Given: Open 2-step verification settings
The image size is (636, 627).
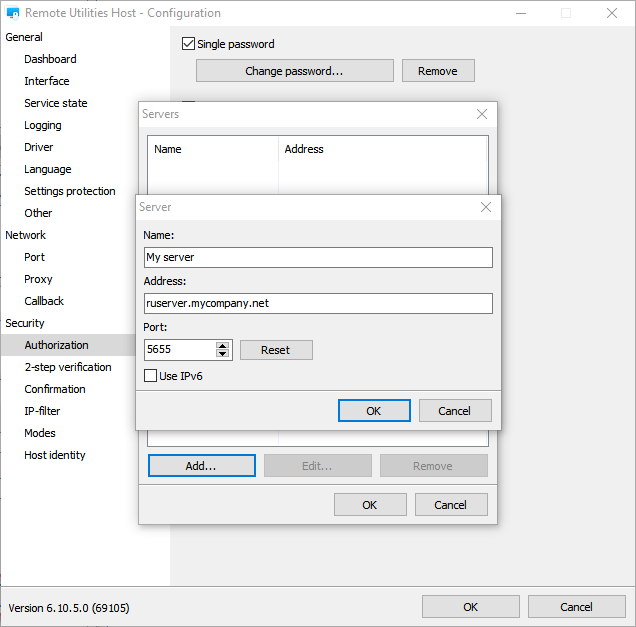Looking at the screenshot, I should 68,367.
